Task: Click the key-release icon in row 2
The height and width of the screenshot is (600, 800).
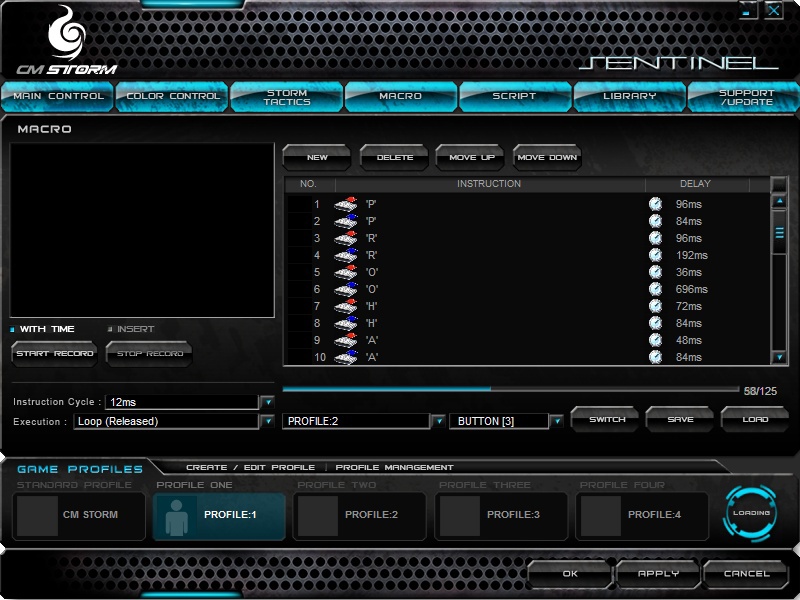Action: 345,221
